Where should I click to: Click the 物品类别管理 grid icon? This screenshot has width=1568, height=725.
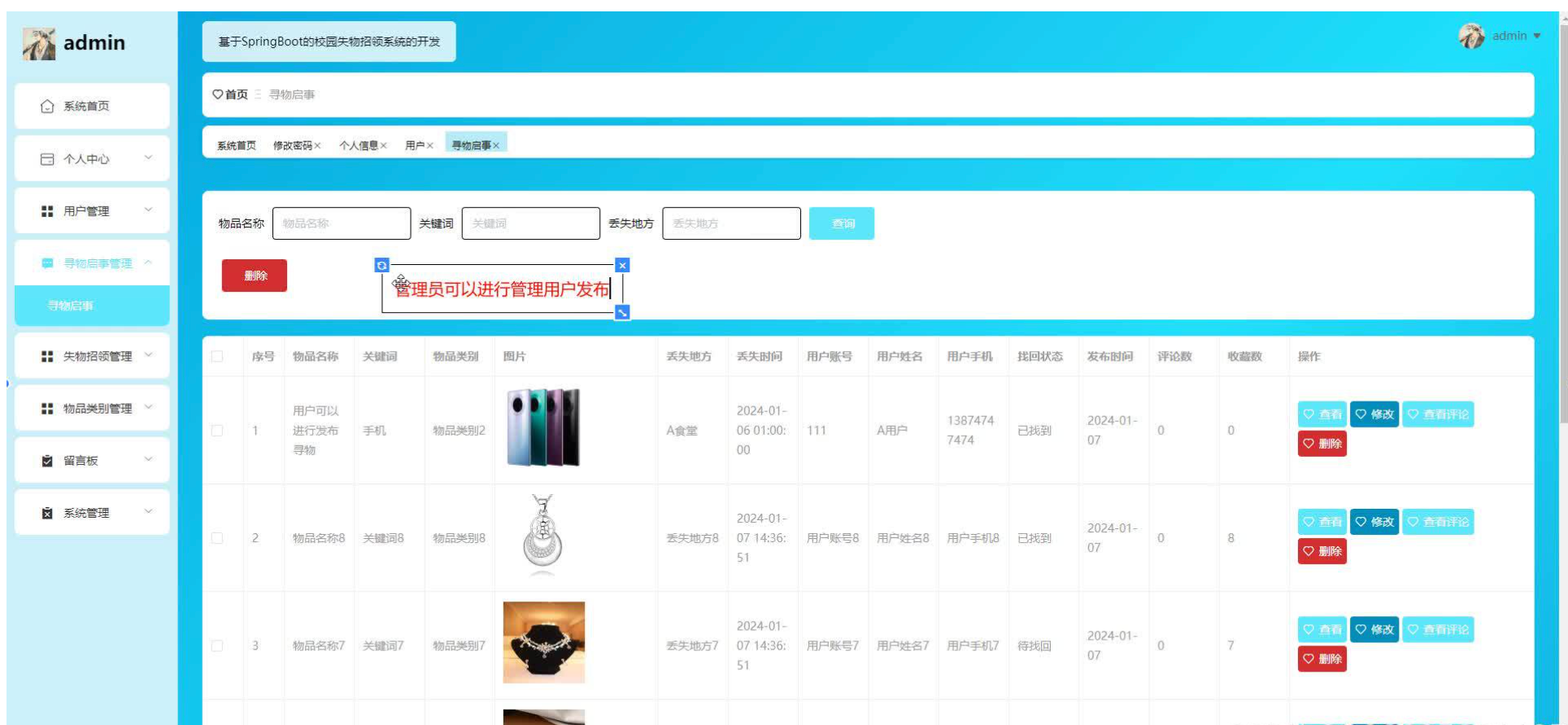point(47,408)
